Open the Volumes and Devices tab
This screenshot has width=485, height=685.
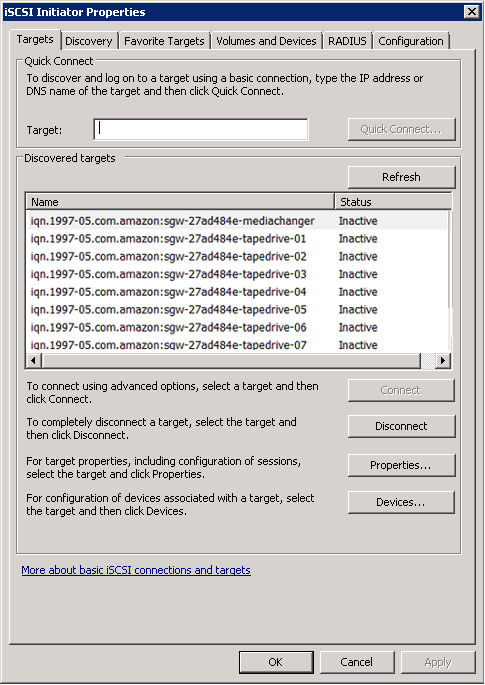pos(266,41)
